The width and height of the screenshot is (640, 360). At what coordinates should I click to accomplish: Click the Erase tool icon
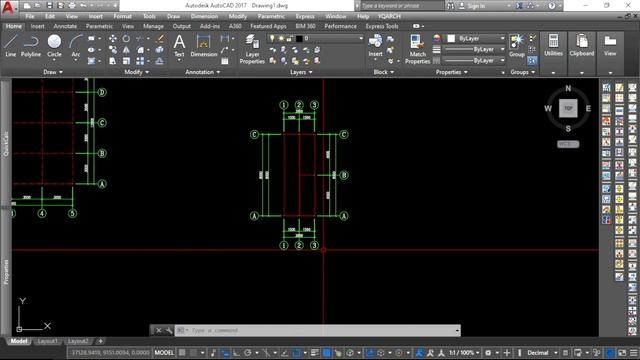(160, 38)
